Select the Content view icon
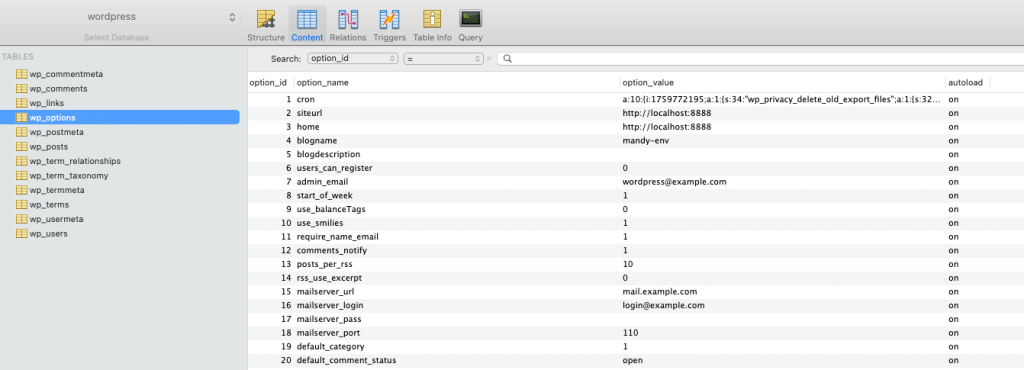 point(307,19)
